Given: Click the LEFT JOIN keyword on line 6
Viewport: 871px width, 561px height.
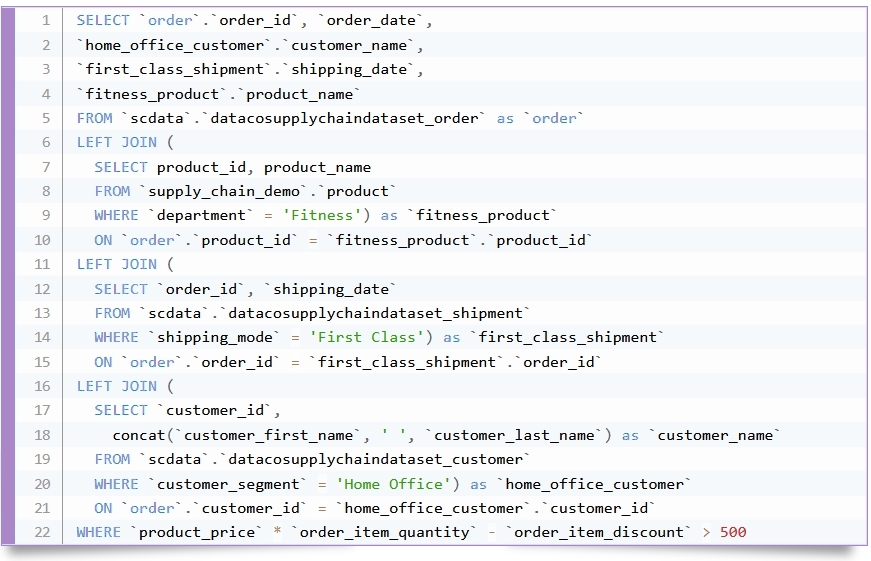Looking at the screenshot, I should point(117,143).
